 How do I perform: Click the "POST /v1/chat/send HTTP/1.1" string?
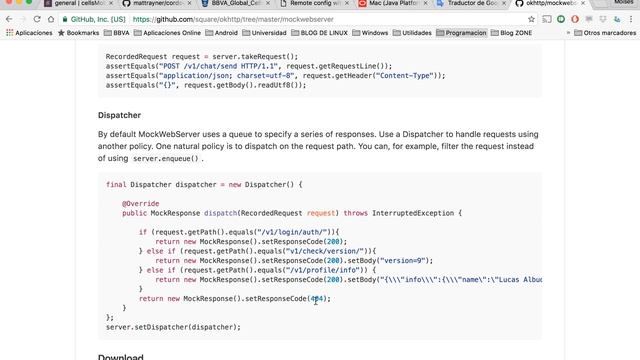point(218,66)
